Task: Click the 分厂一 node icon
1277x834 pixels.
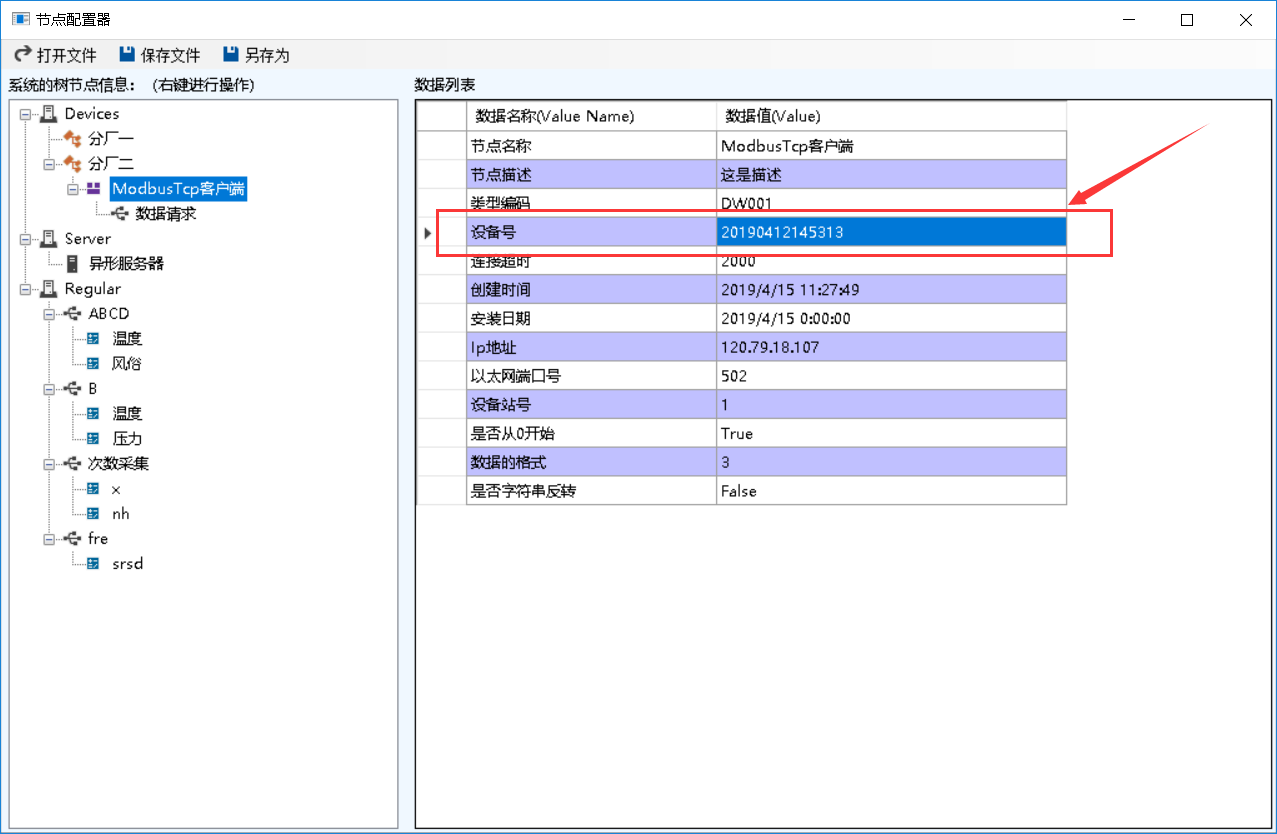Action: click(72, 138)
